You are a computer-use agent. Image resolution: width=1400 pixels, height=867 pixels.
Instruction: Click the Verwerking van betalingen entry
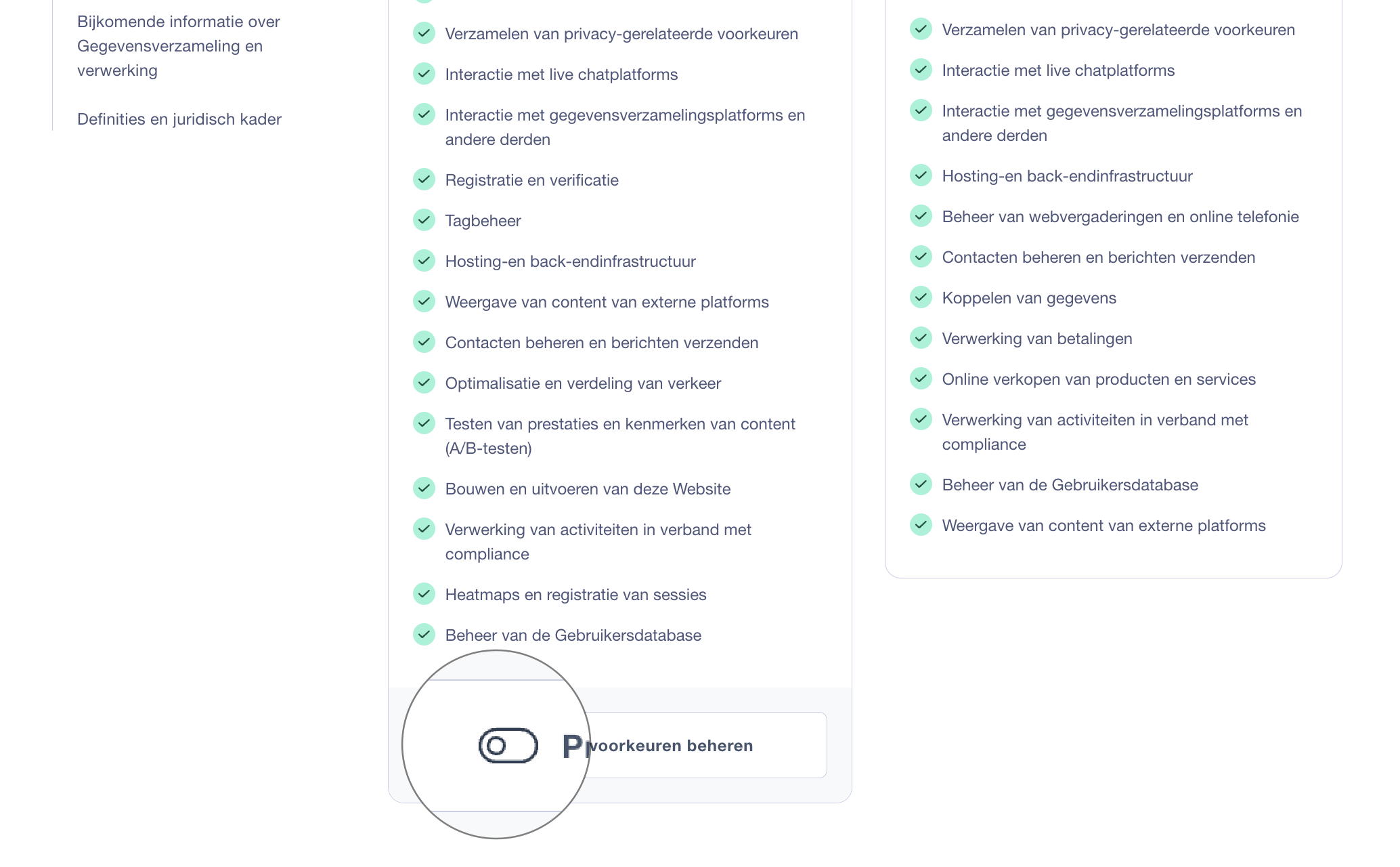click(x=1036, y=339)
